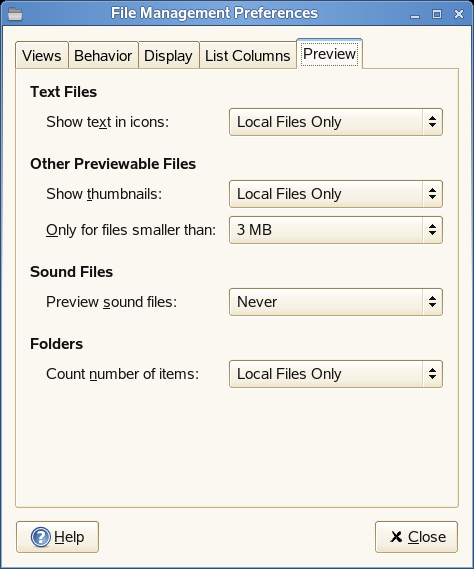Switch to the Views tab

pyautogui.click(x=42, y=55)
